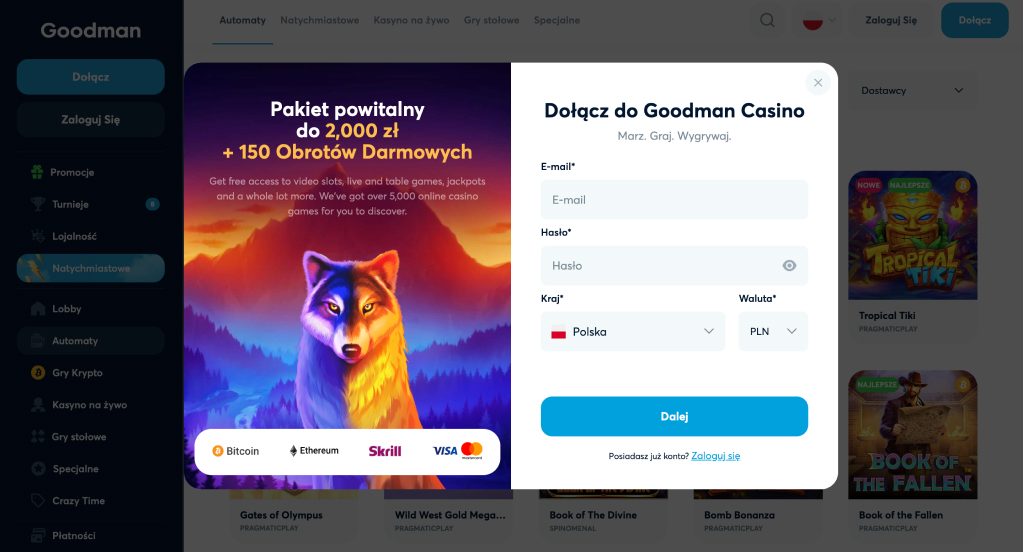Focus the E-mail input field
1024x552 pixels.
[674, 200]
